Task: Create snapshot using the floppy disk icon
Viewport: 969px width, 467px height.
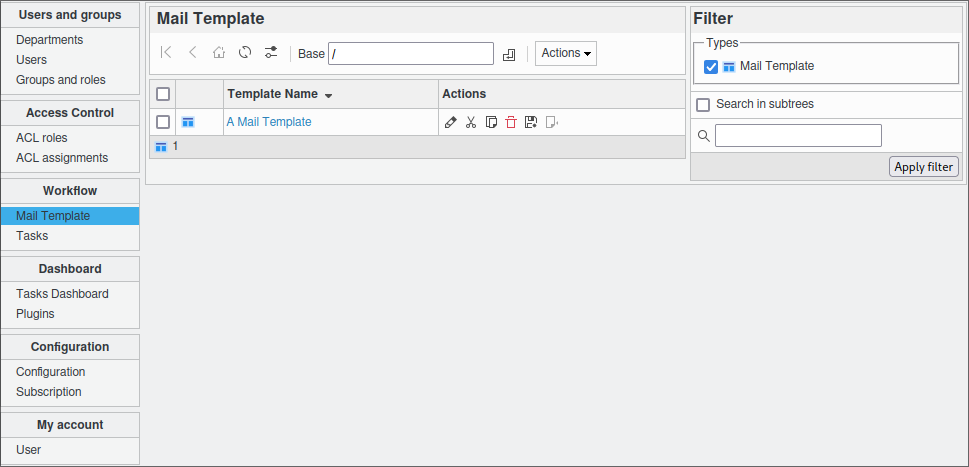Action: tap(530, 122)
